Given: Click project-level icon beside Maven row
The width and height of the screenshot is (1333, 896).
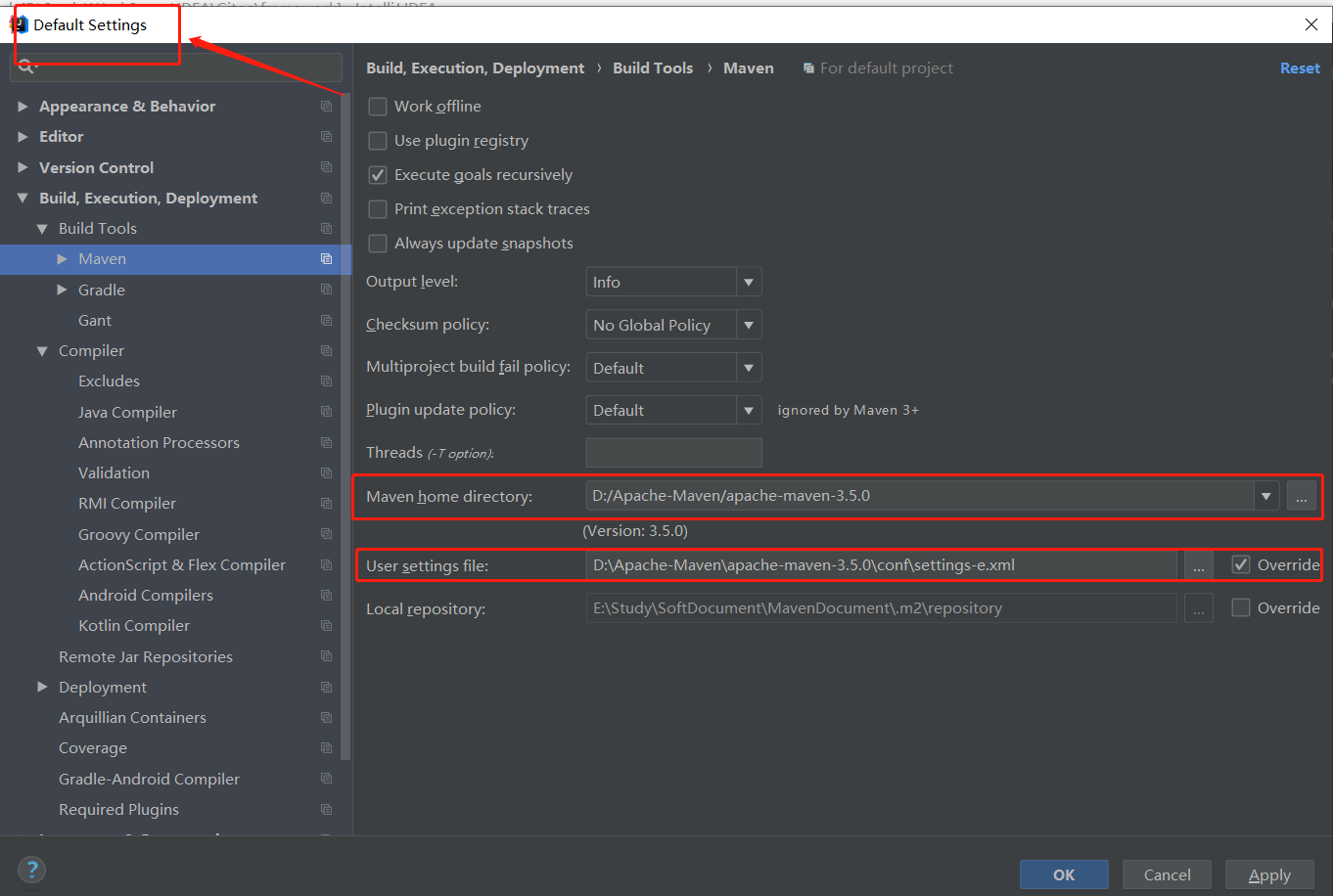Looking at the screenshot, I should coord(327,259).
